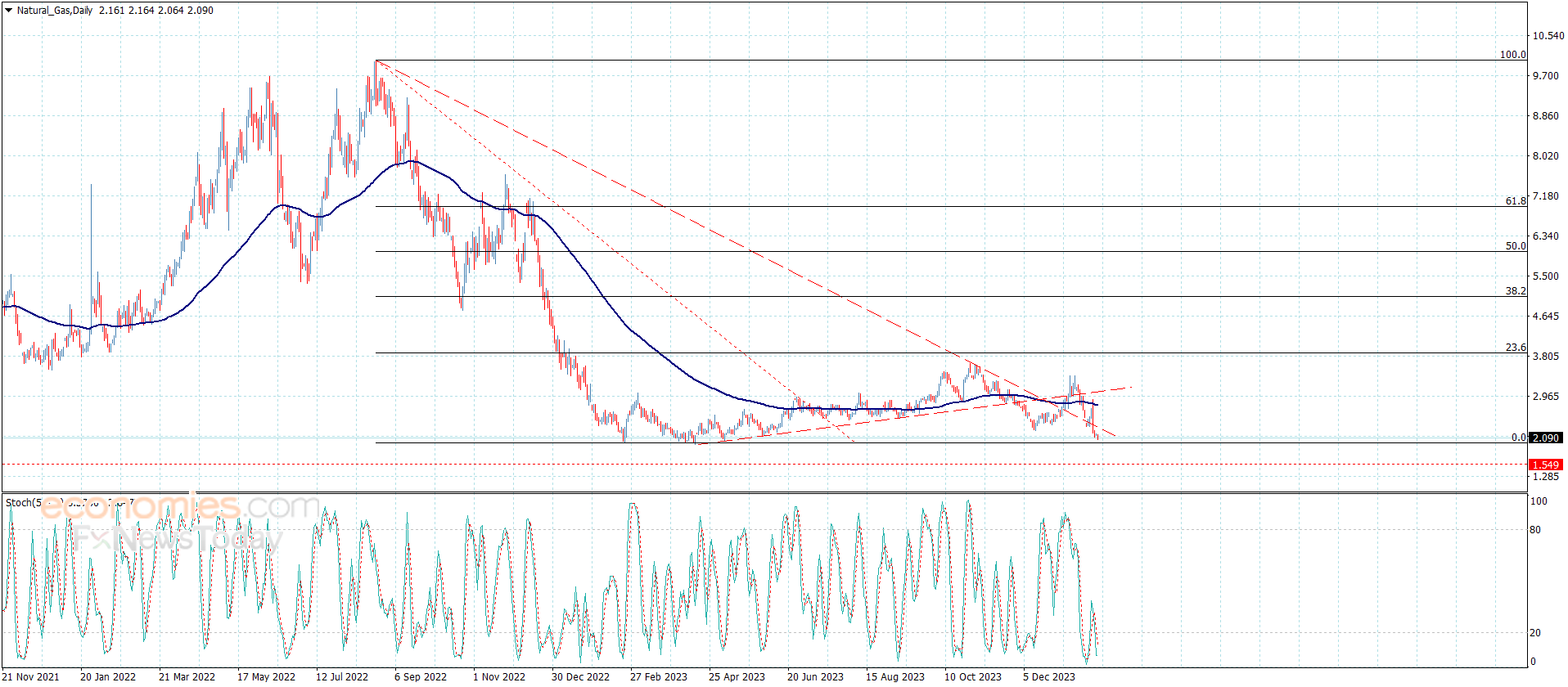Click the 20 level on Stochastic scale

[1535, 633]
